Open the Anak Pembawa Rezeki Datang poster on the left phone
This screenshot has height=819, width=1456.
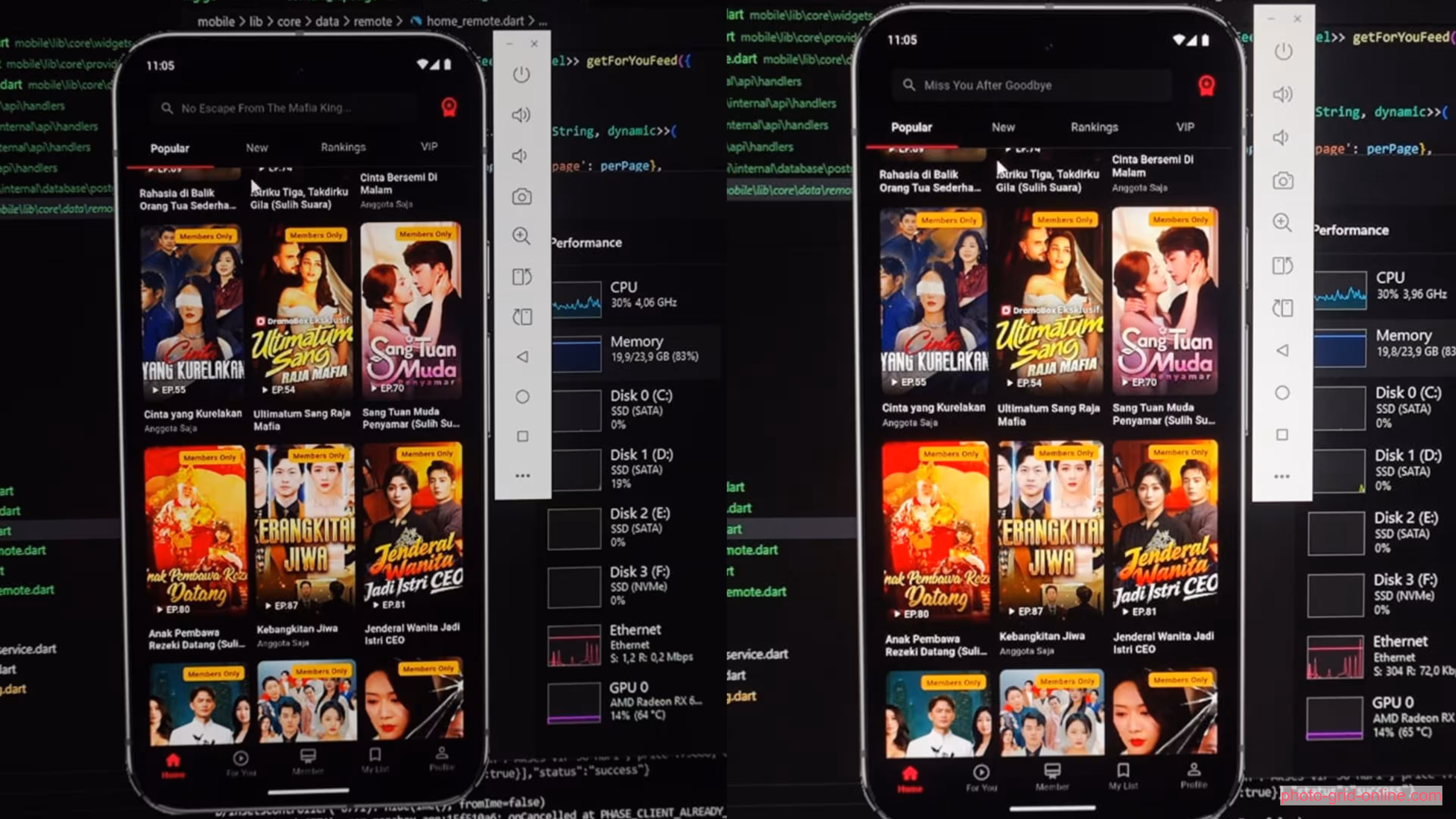(196, 531)
